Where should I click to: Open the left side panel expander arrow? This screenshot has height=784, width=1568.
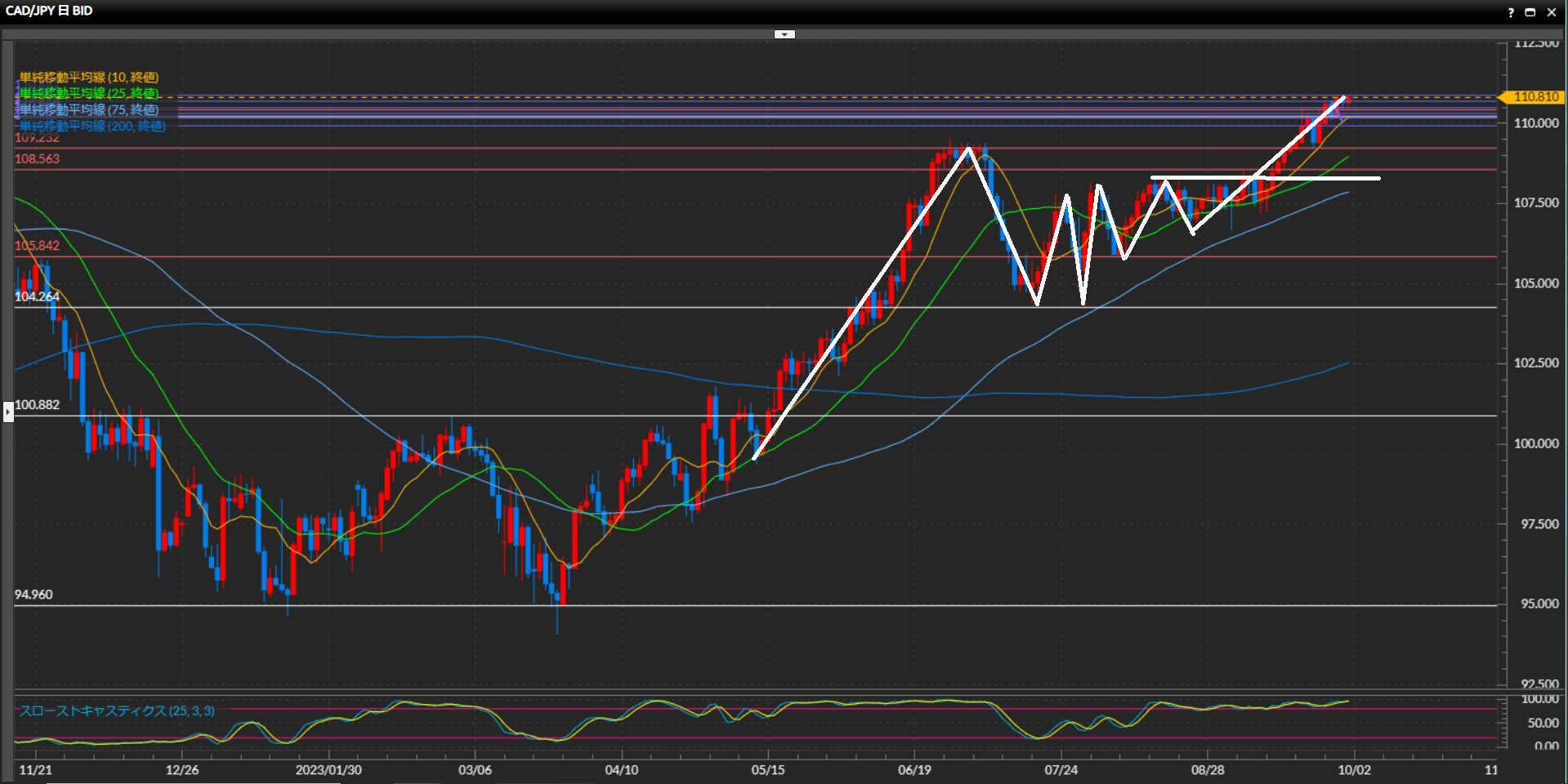[8, 411]
